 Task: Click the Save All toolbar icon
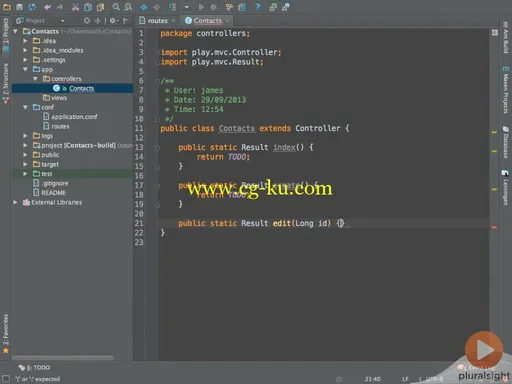click(19, 7)
